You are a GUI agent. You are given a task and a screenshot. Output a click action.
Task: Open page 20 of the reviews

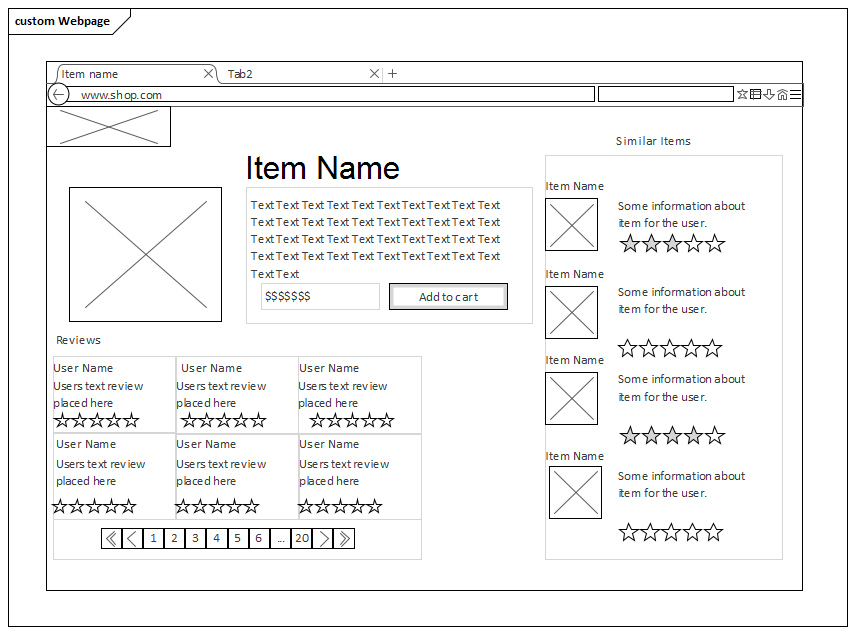tap(301, 538)
